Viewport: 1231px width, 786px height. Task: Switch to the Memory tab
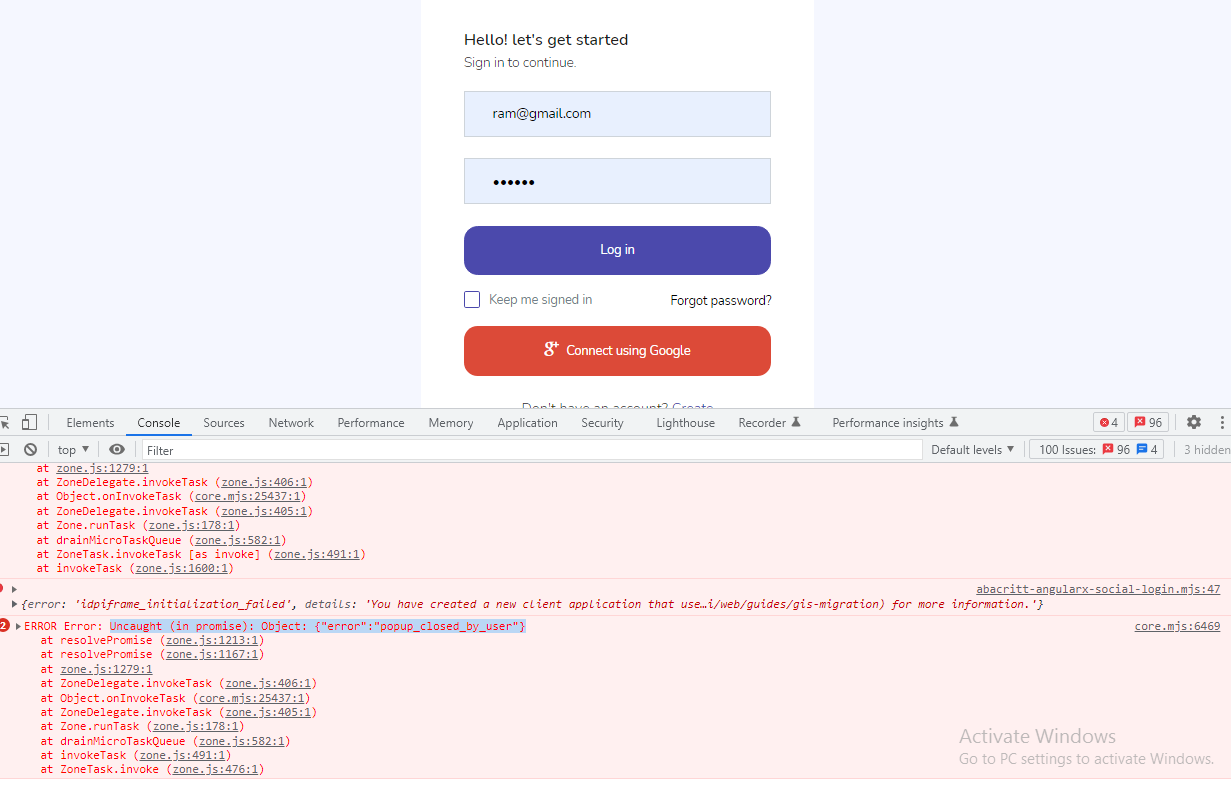click(x=451, y=423)
